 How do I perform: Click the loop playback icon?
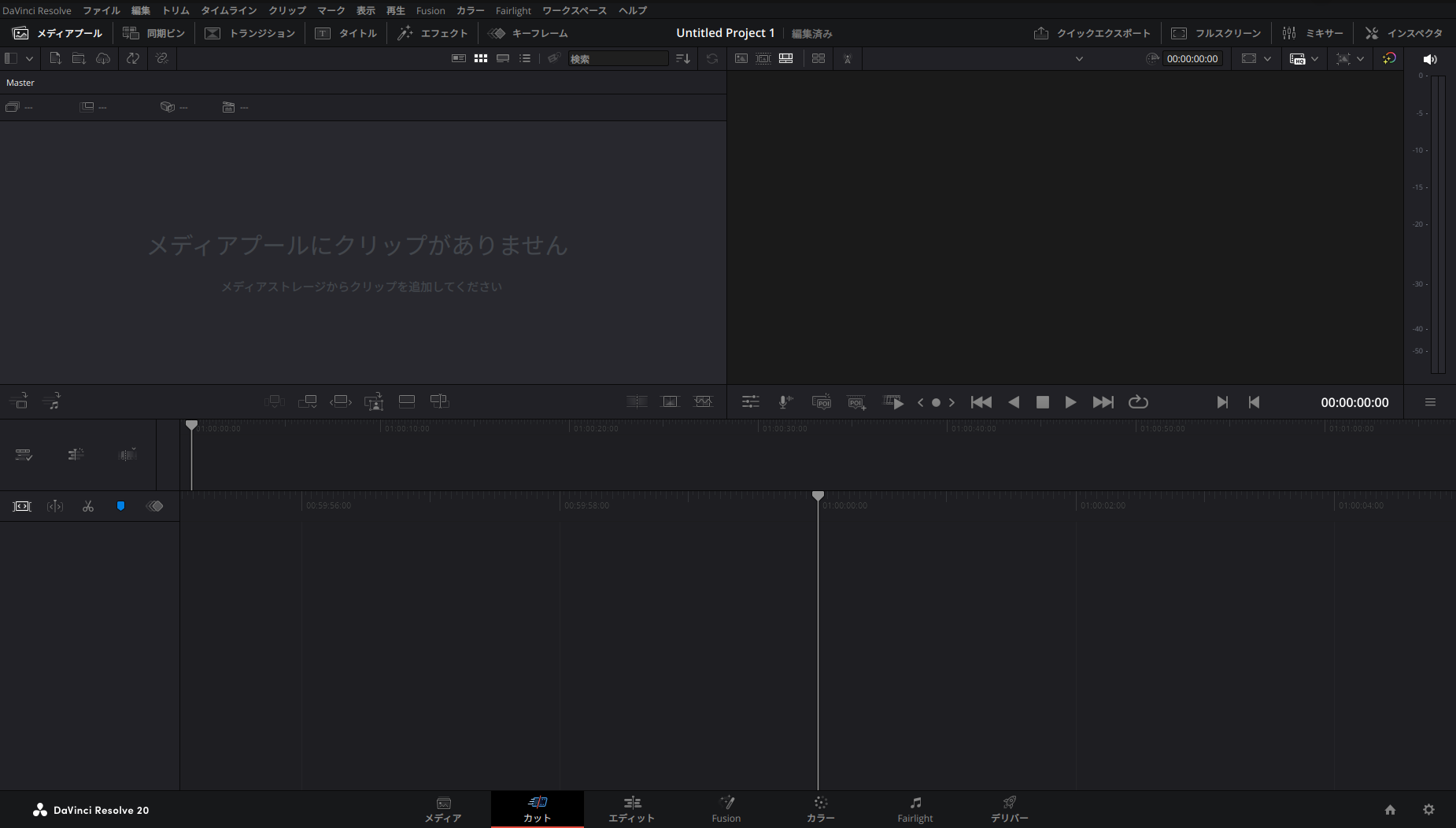[1138, 402]
